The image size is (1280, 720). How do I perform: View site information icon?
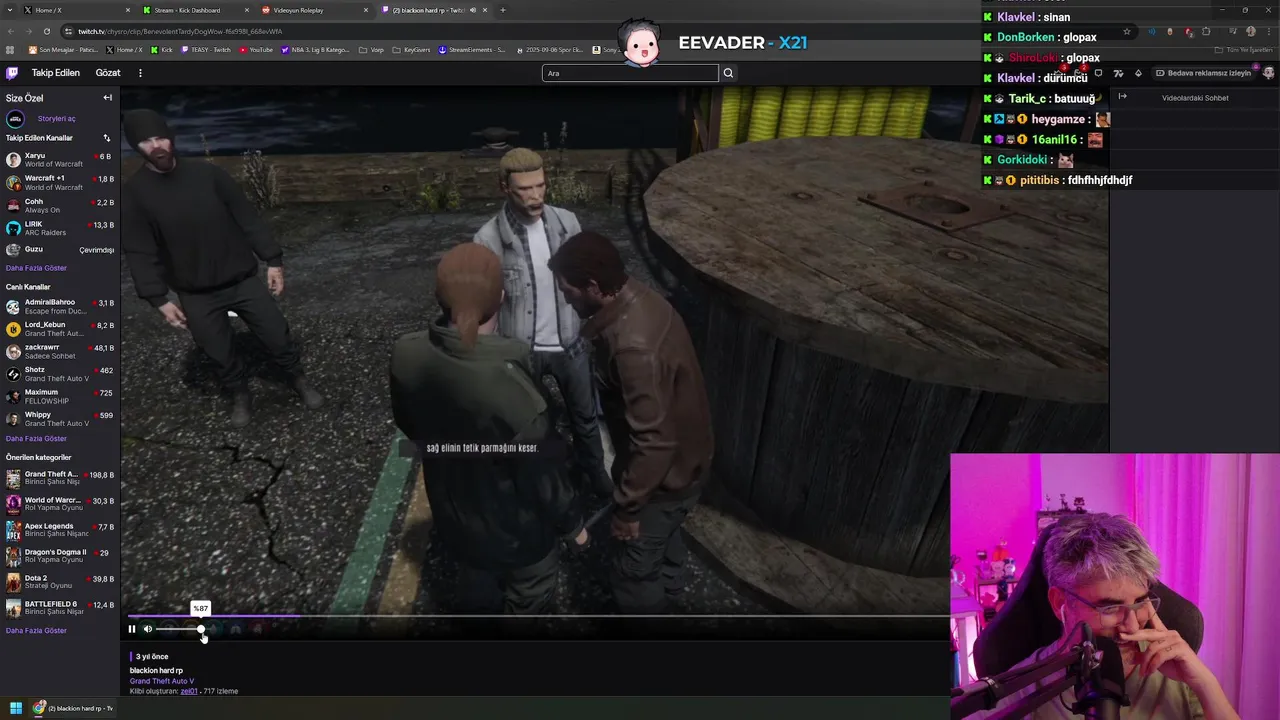click(x=69, y=31)
